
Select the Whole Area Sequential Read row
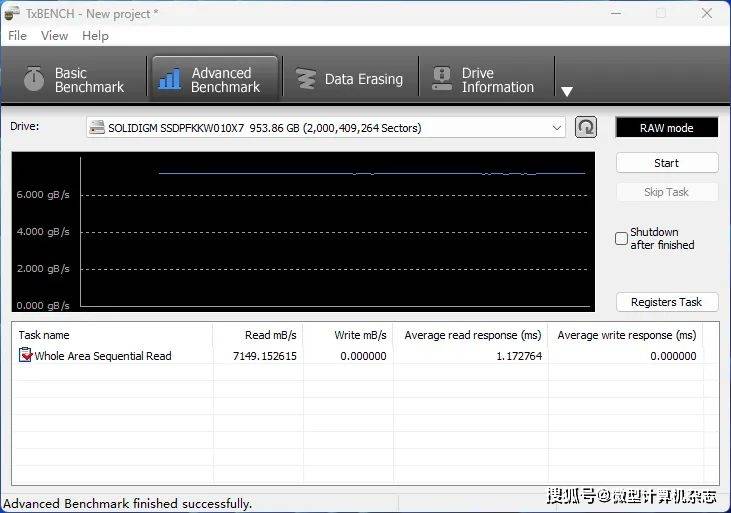point(103,356)
